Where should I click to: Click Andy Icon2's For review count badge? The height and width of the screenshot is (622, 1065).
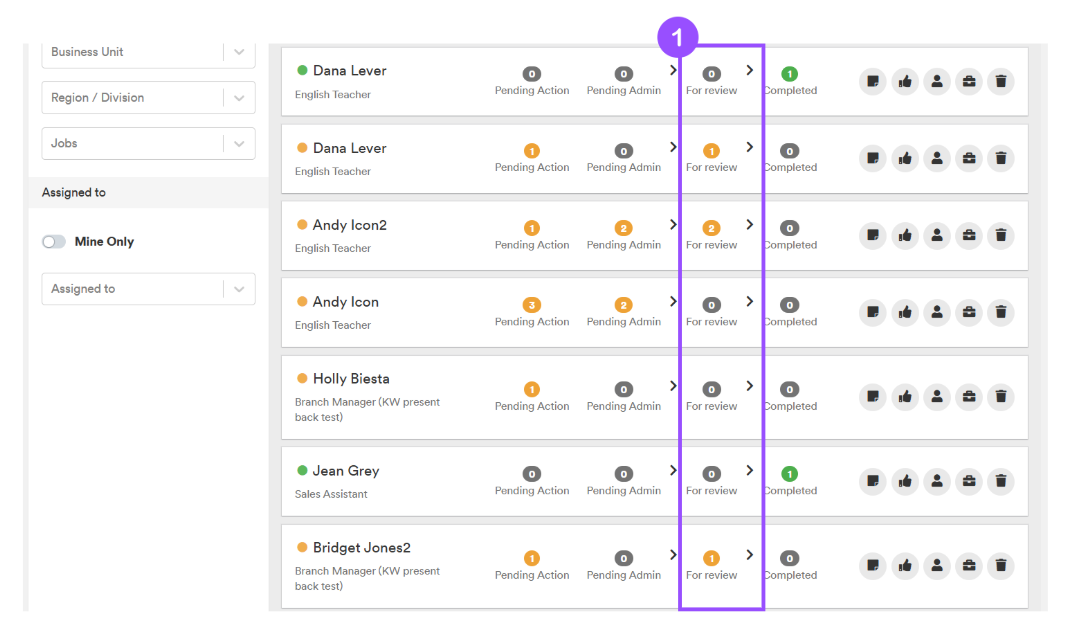pyautogui.click(x=711, y=228)
